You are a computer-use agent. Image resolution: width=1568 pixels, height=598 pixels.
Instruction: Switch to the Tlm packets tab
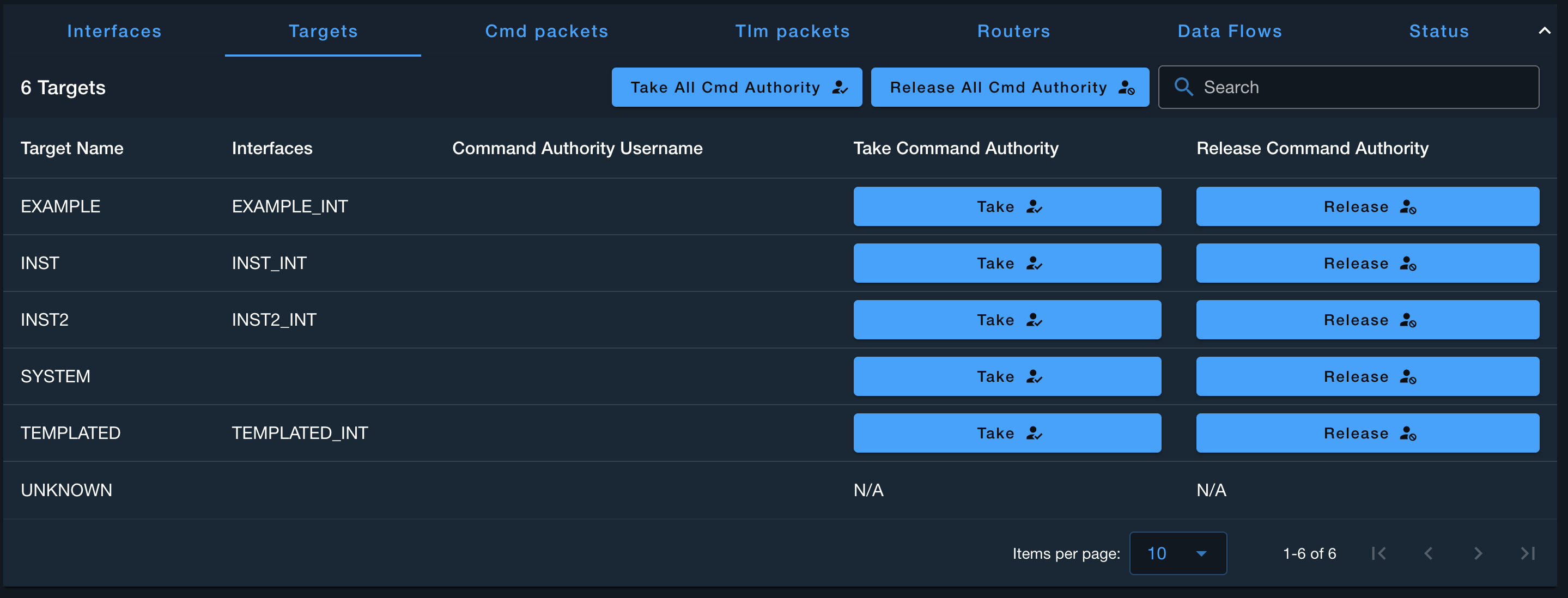tap(792, 31)
